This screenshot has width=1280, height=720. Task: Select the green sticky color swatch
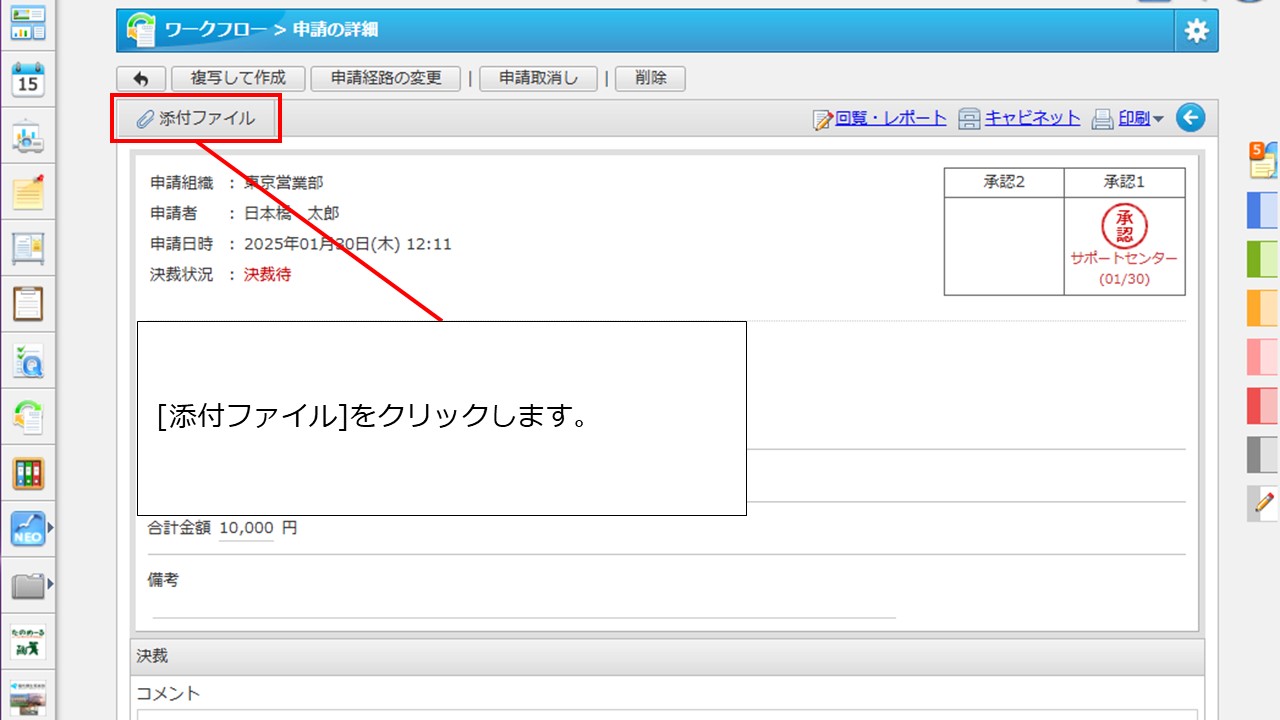pos(1263,259)
